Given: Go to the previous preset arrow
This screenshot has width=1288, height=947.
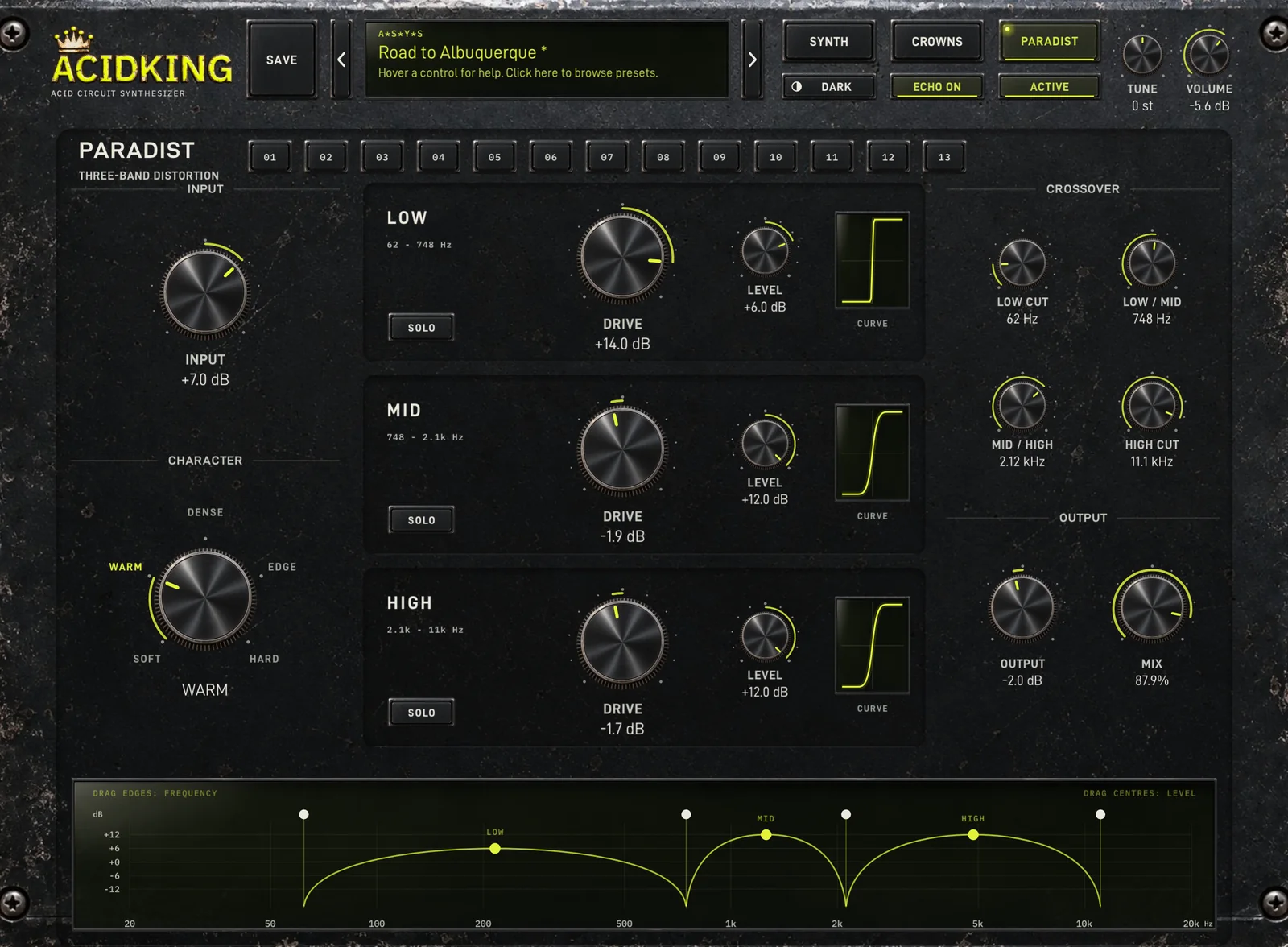Looking at the screenshot, I should click(341, 60).
